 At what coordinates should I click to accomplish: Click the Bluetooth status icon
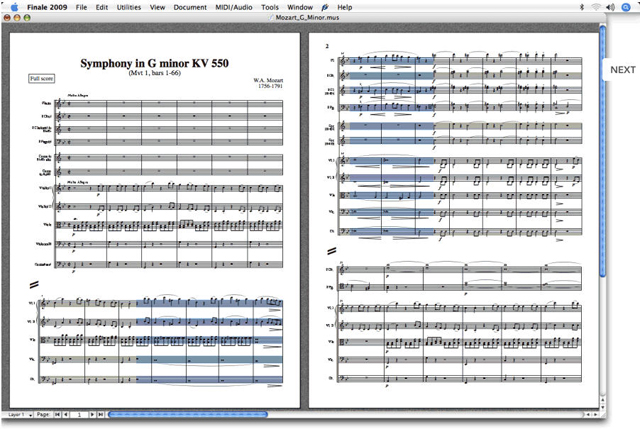tap(582, 7)
